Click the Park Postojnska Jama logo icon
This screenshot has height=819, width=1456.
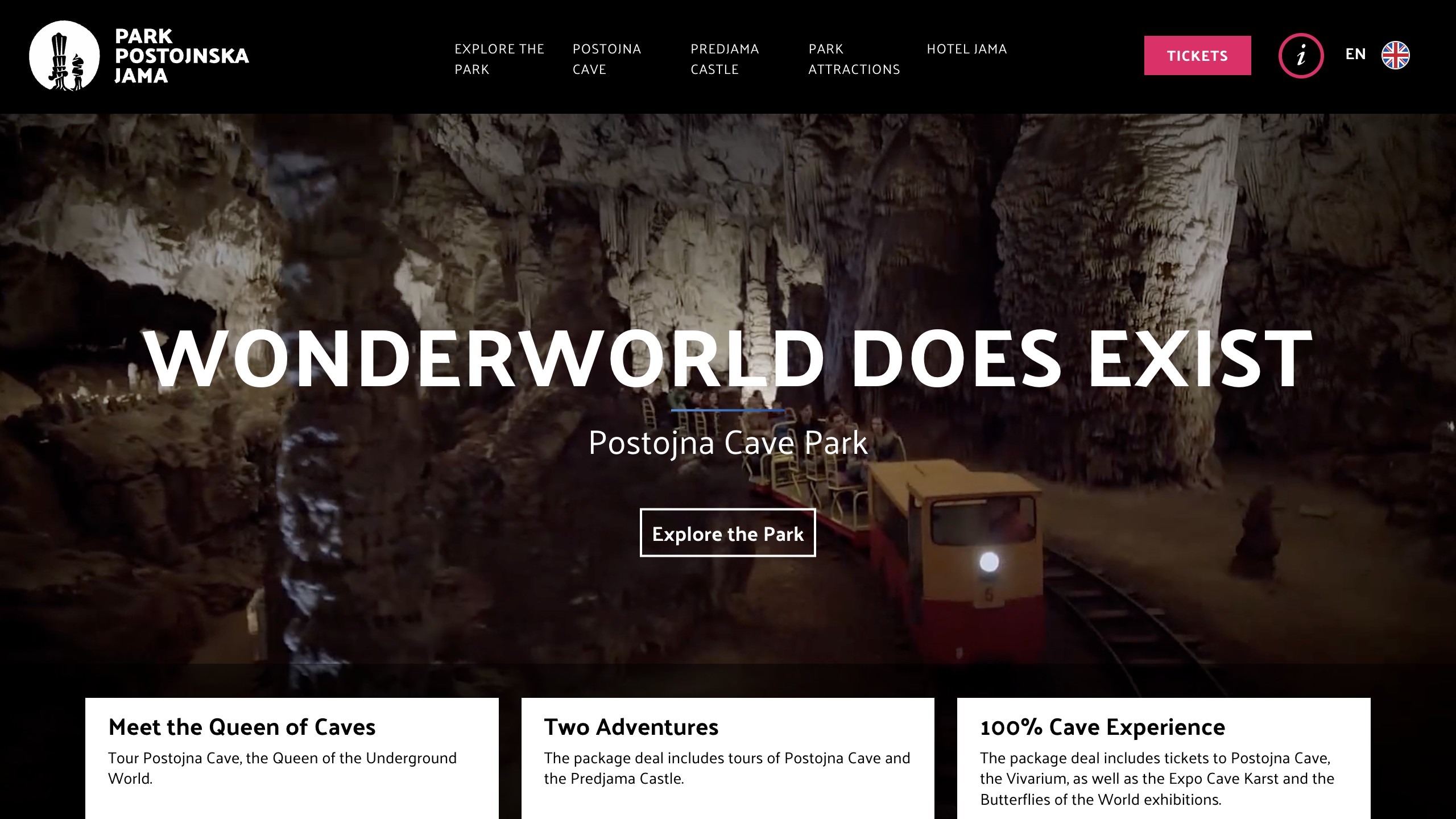(x=64, y=56)
